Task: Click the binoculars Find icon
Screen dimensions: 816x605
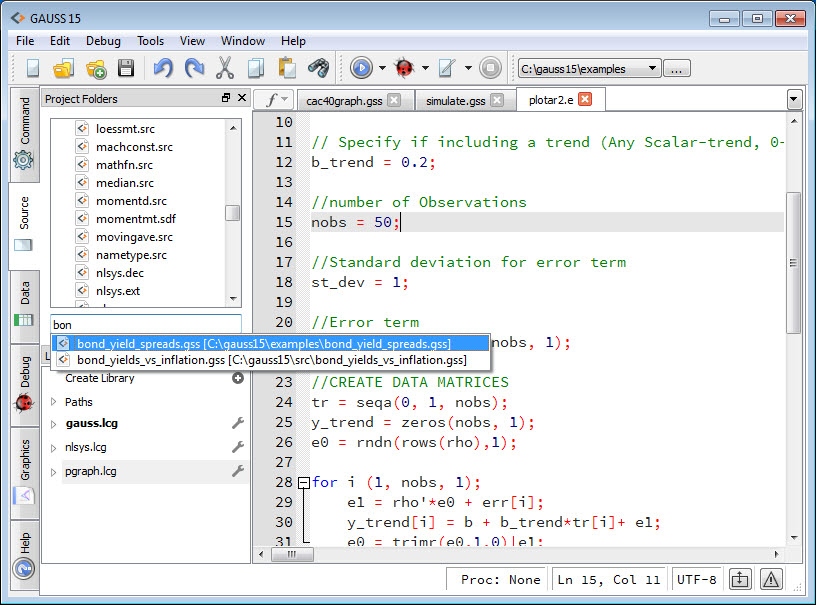Action: click(318, 69)
